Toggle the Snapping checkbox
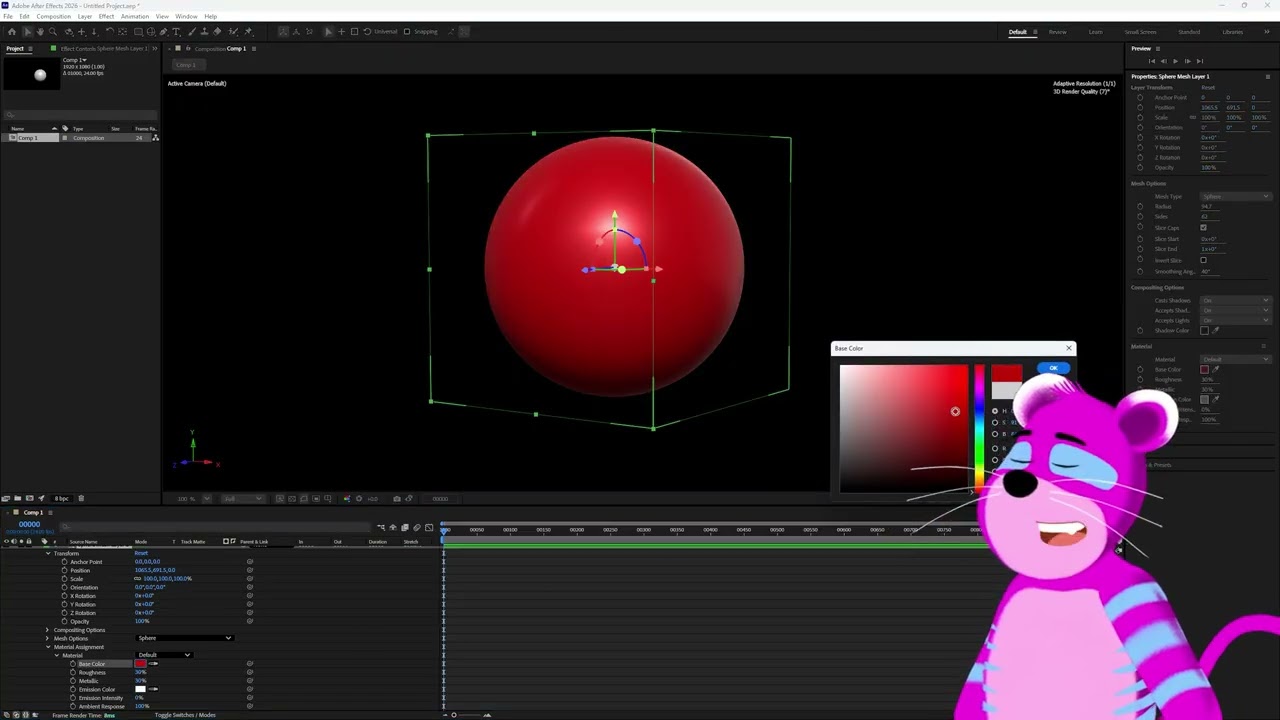This screenshot has height=720, width=1280. tap(407, 32)
